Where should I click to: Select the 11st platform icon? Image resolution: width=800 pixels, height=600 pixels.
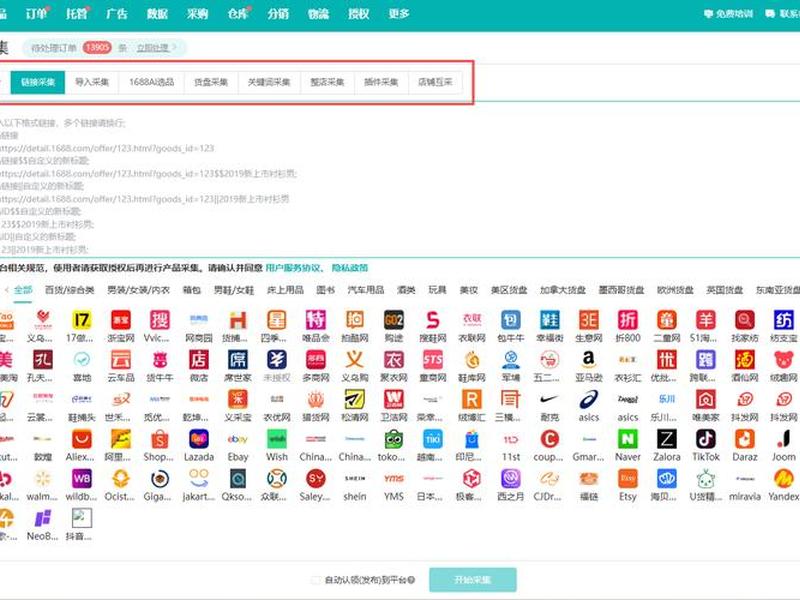tap(511, 439)
